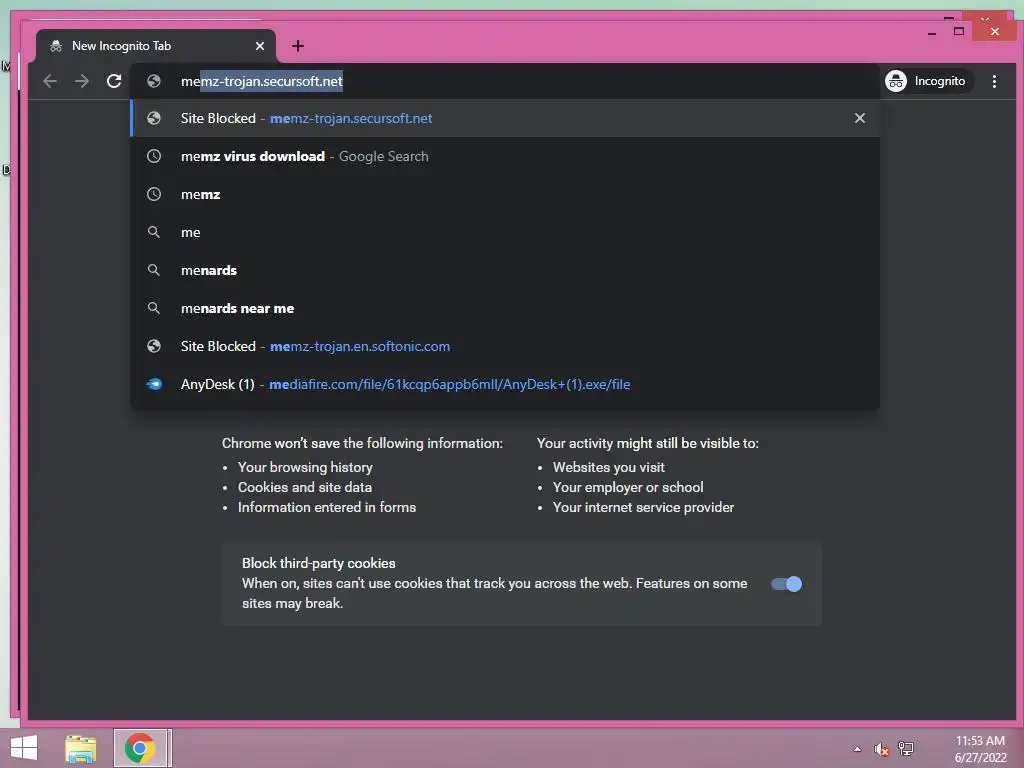The width and height of the screenshot is (1024, 768).
Task: Choose the 'memz virus download' Google Search suggestion
Action: point(504,156)
